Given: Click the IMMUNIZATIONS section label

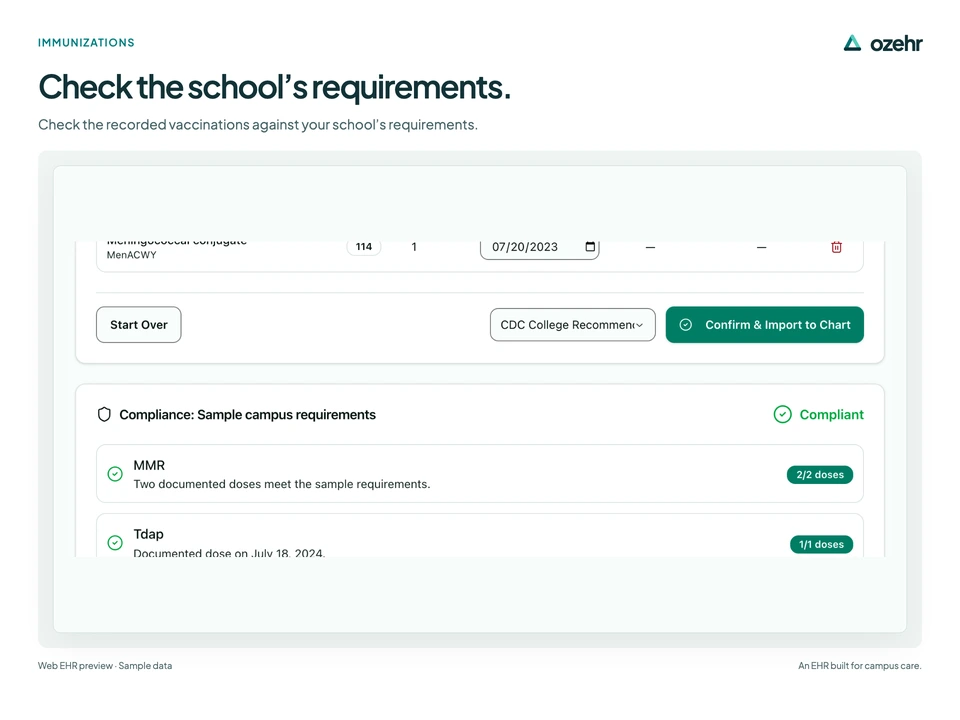Looking at the screenshot, I should coord(86,43).
